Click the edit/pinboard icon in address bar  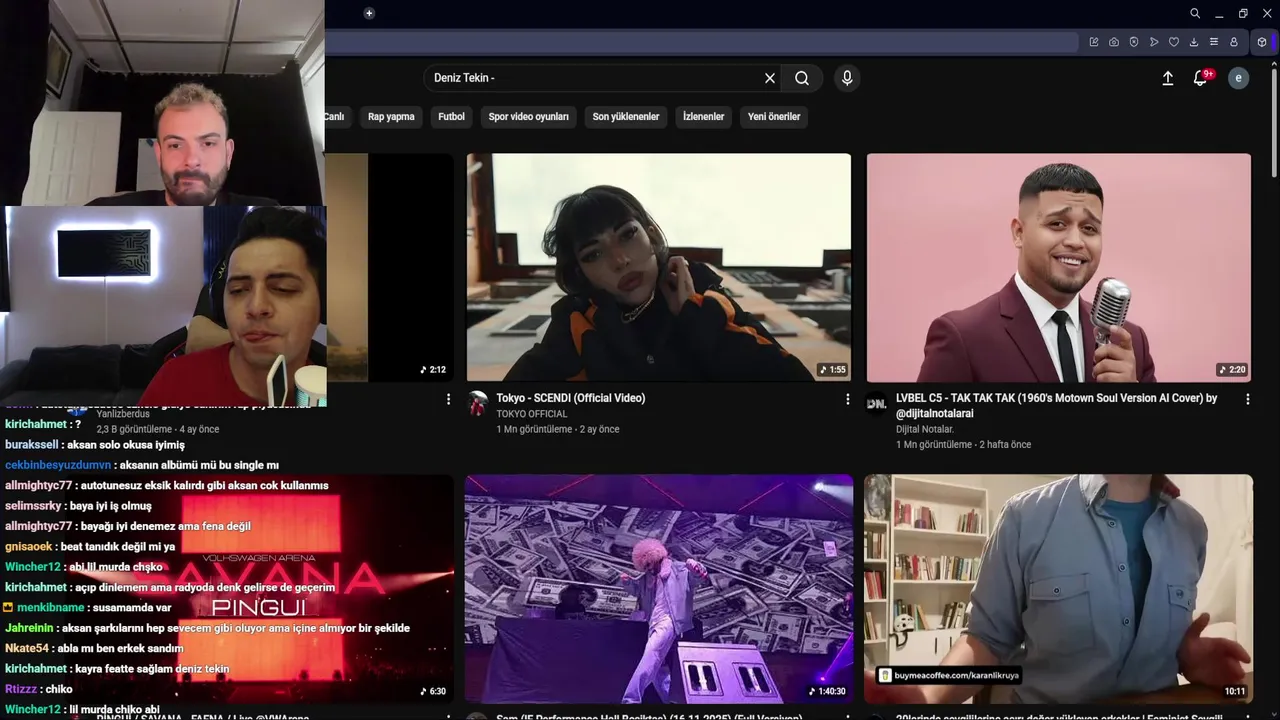(1094, 42)
